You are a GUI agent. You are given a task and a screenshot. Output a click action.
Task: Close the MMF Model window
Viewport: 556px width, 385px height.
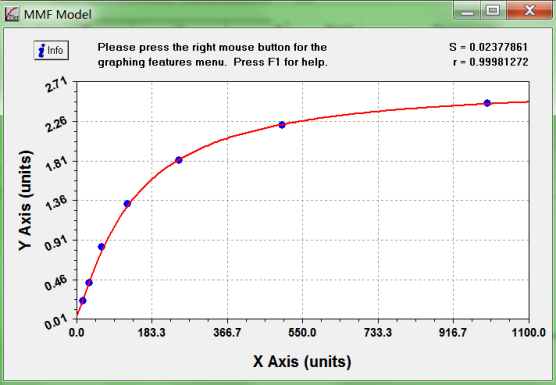529,11
